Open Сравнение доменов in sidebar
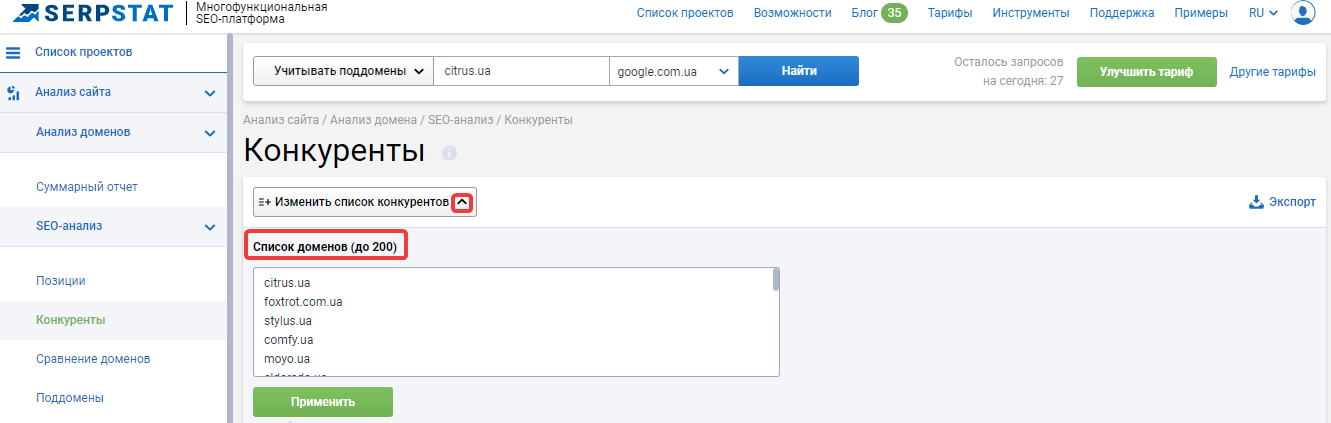1331x423 pixels. 93,359
